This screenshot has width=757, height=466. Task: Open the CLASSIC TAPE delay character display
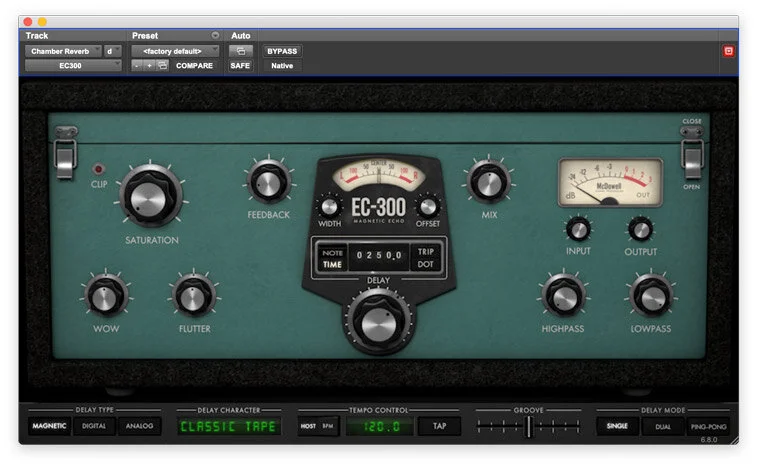click(x=228, y=426)
